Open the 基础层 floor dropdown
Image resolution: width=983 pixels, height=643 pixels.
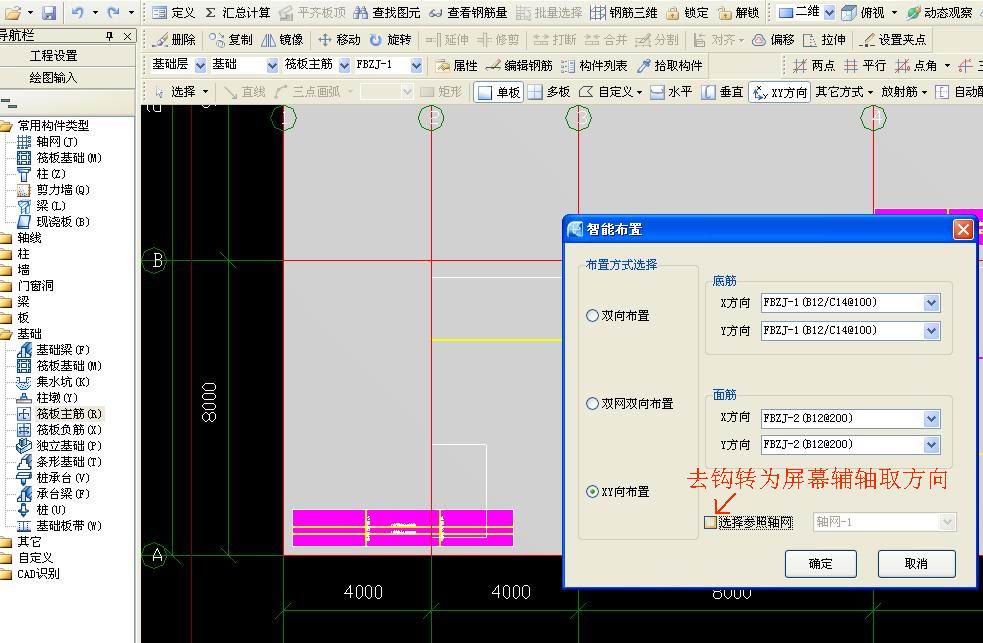[x=200, y=65]
